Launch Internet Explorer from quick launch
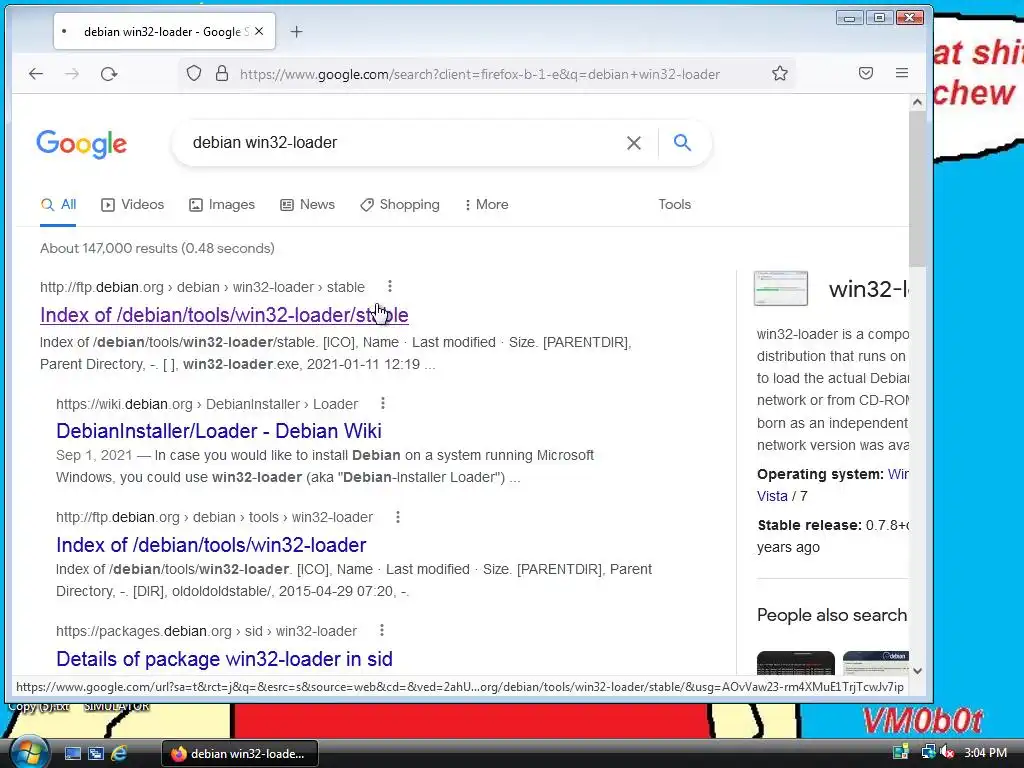 pyautogui.click(x=119, y=754)
